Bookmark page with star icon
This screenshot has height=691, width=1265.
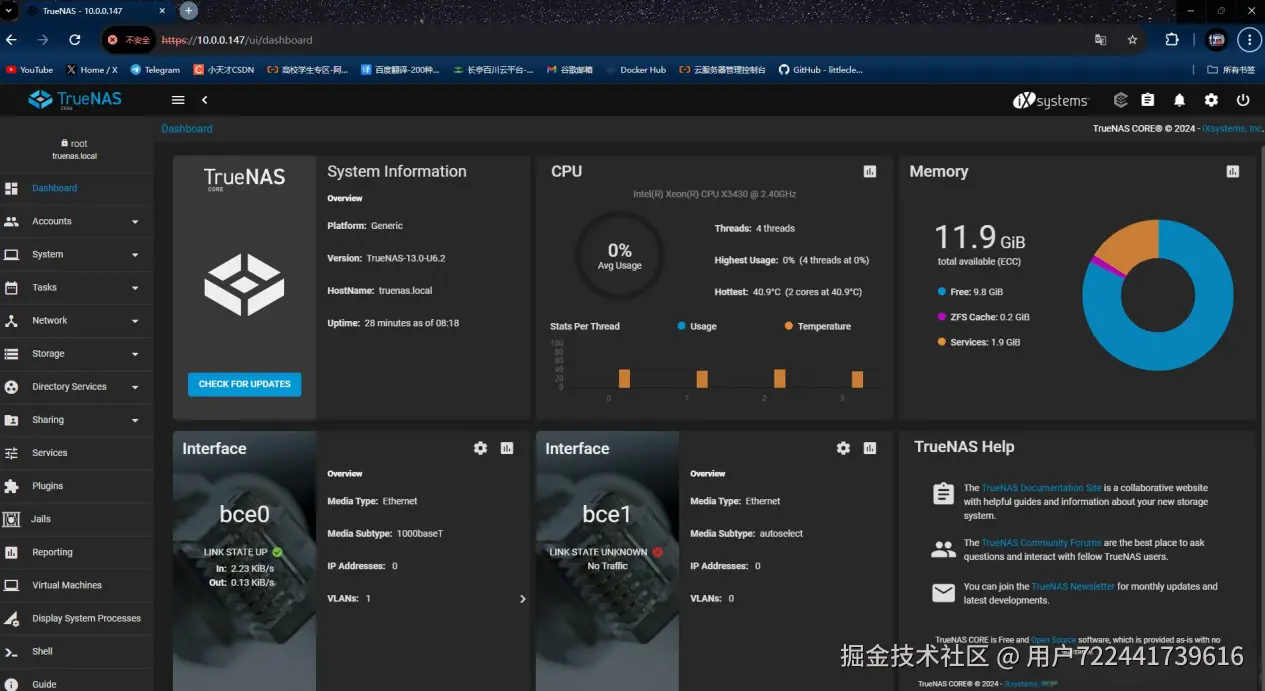(1132, 40)
